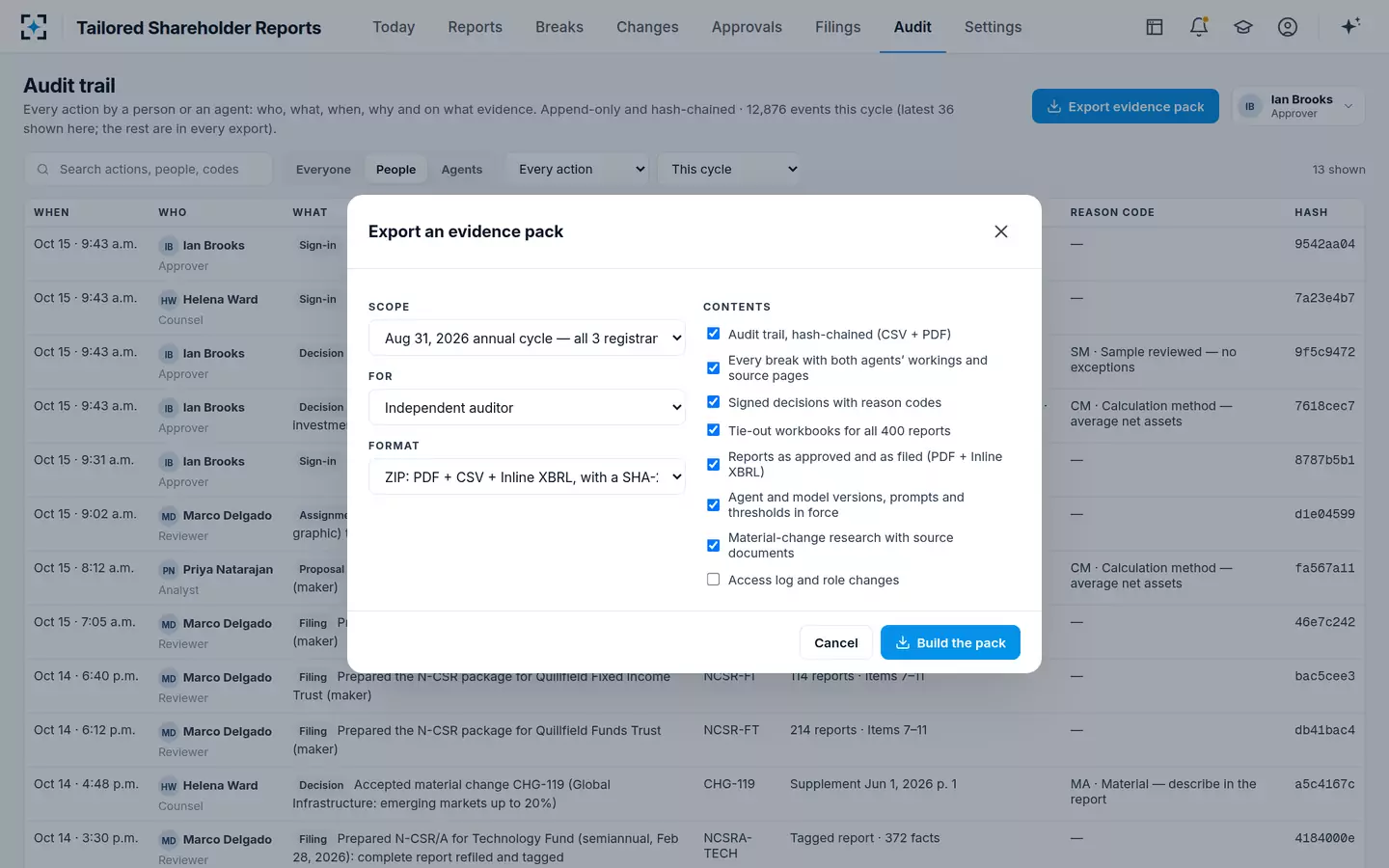Image resolution: width=1389 pixels, height=868 pixels.
Task: Go to the Today tab
Action: click(x=394, y=27)
